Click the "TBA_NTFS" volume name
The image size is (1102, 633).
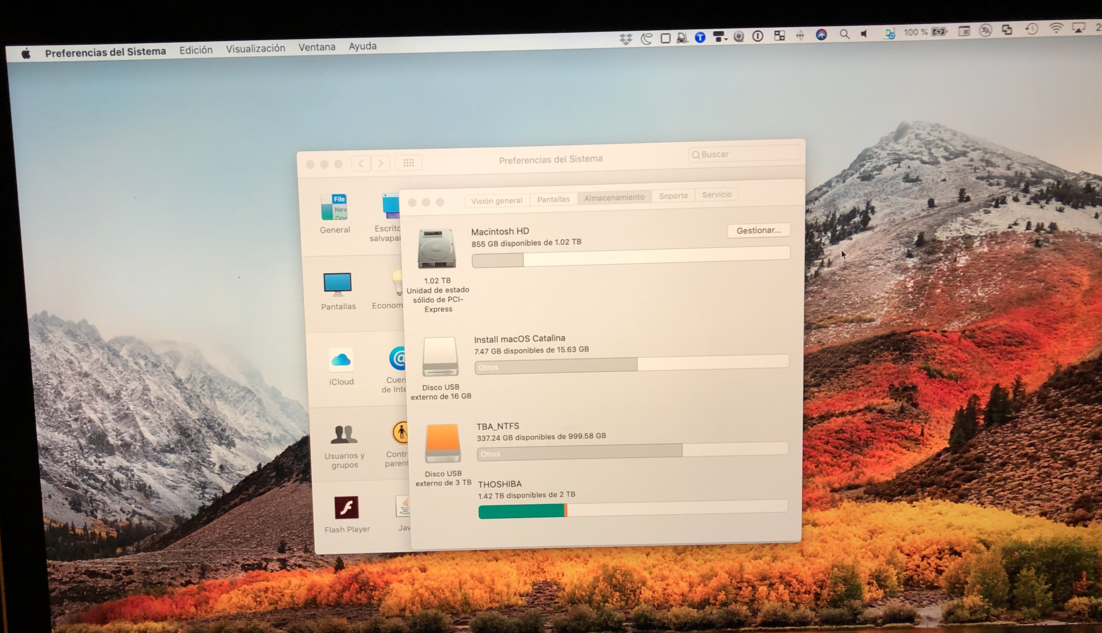pyautogui.click(x=498, y=426)
